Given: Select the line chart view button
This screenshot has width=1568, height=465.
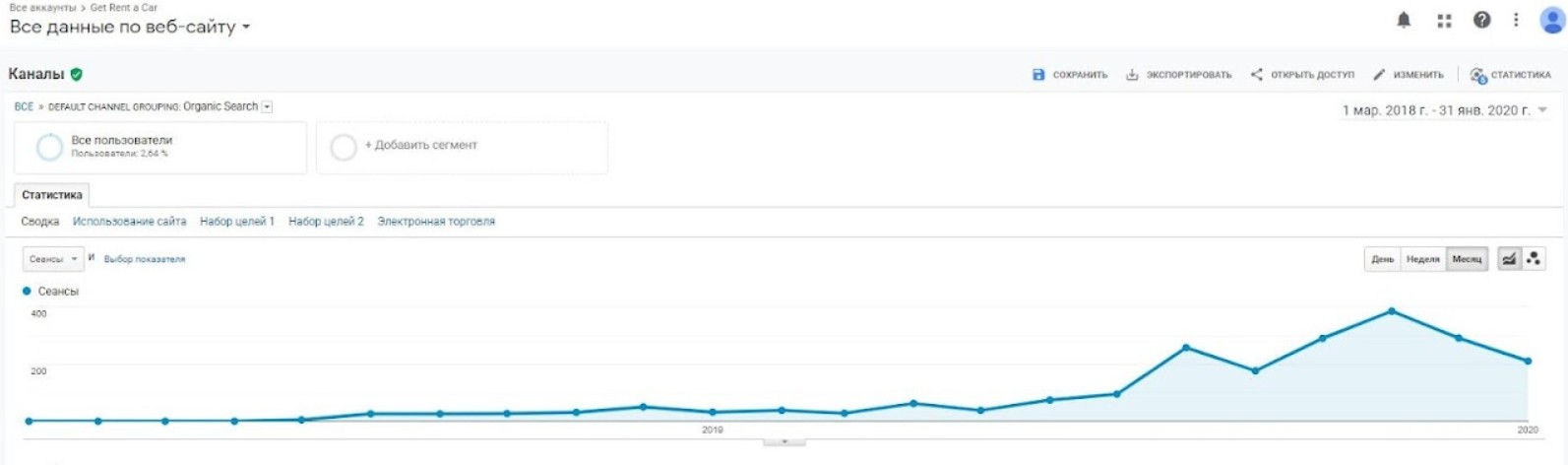Looking at the screenshot, I should 1509,259.
